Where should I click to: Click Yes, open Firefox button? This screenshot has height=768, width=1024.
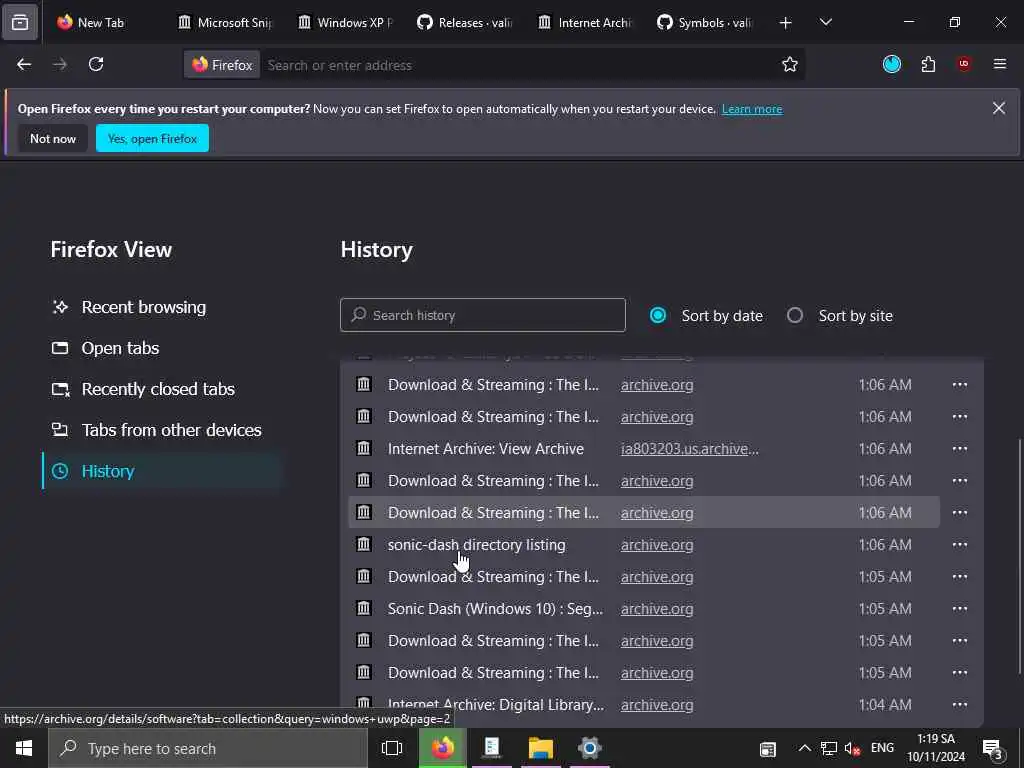pos(152,138)
